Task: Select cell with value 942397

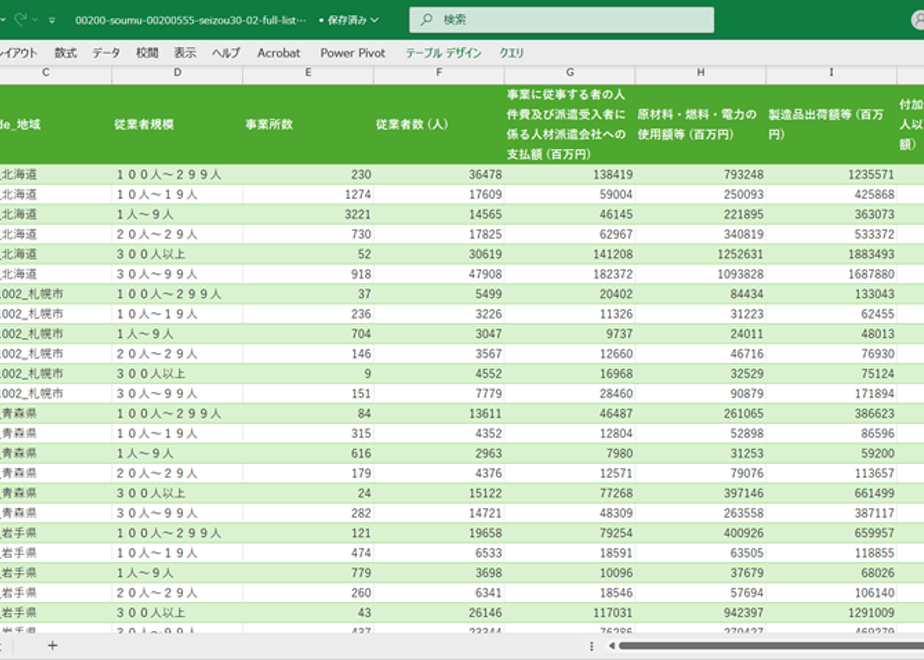Action: click(x=701, y=613)
